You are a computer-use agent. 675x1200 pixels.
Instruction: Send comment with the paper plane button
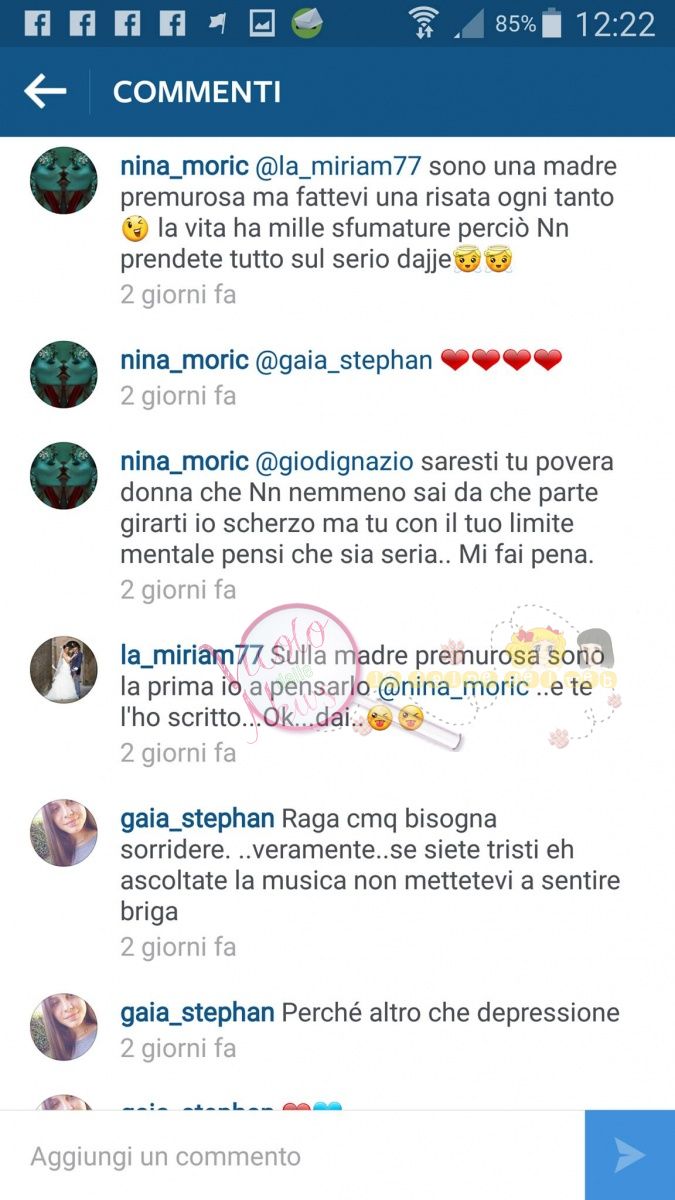tap(630, 1155)
